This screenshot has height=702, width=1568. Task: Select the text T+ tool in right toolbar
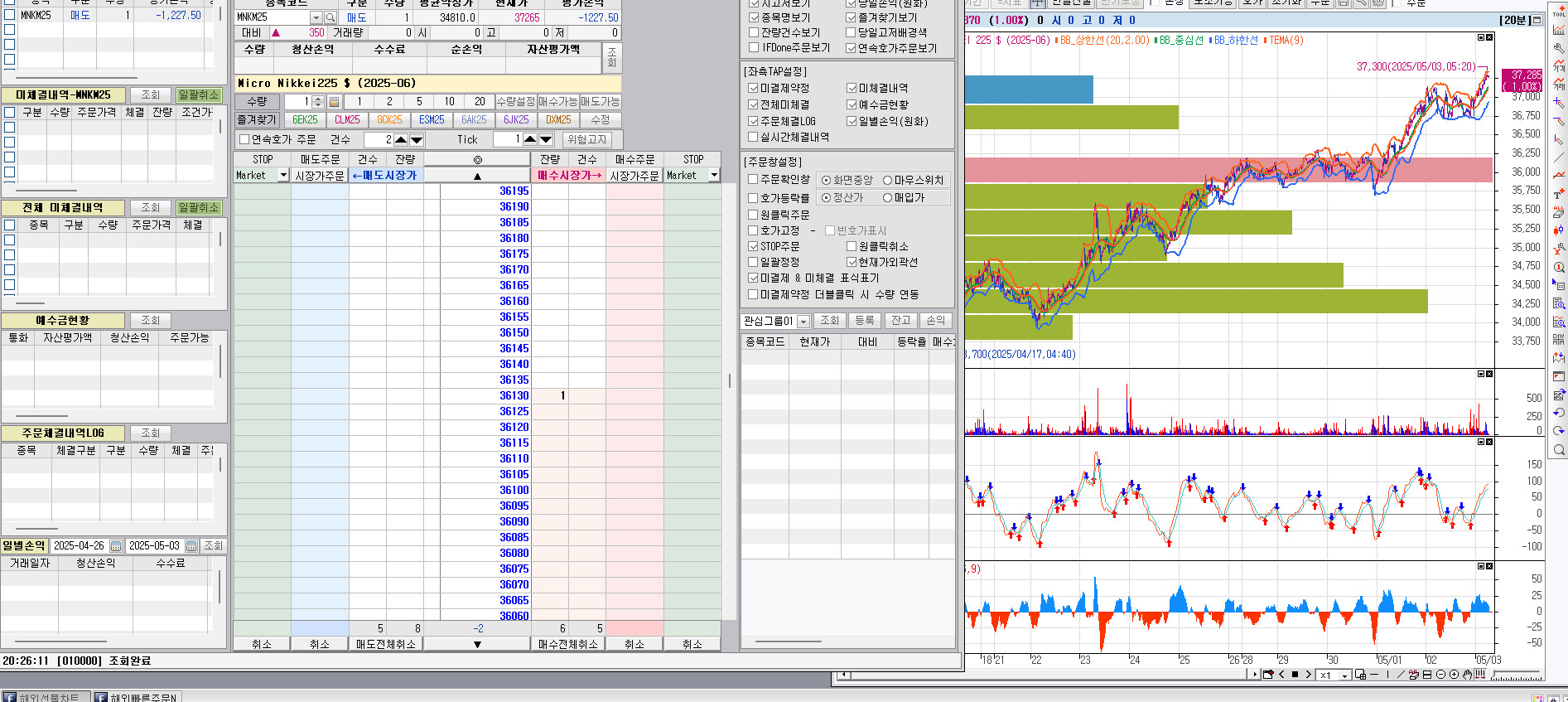[1559, 194]
